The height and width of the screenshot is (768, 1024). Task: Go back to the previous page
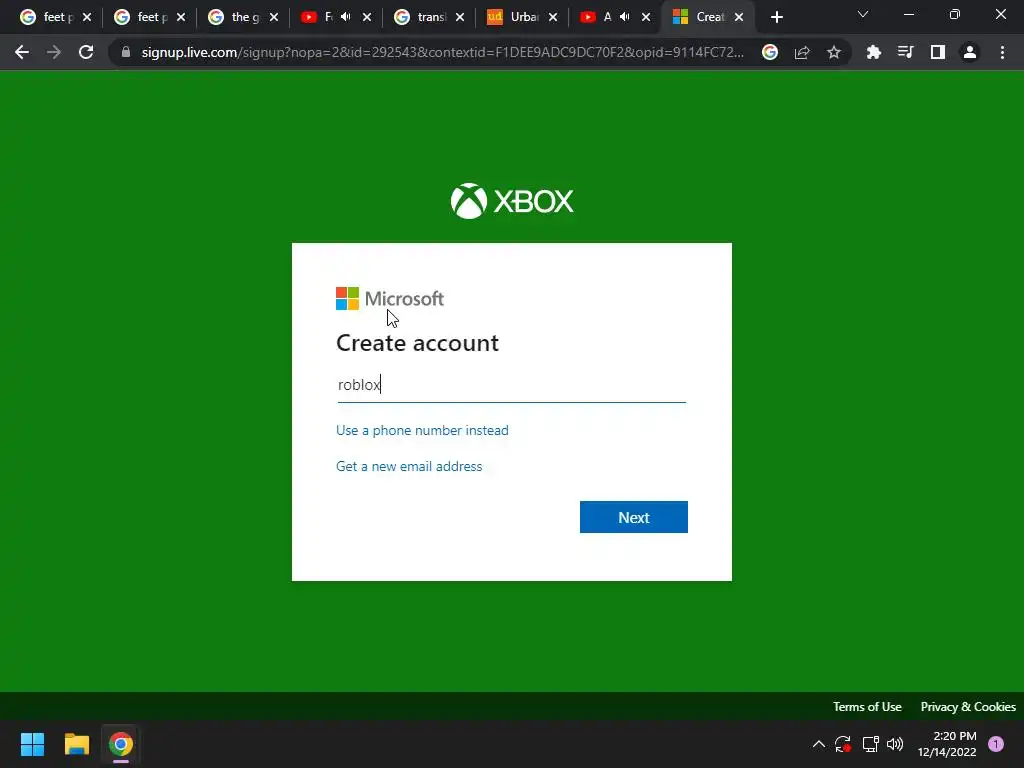[x=22, y=52]
